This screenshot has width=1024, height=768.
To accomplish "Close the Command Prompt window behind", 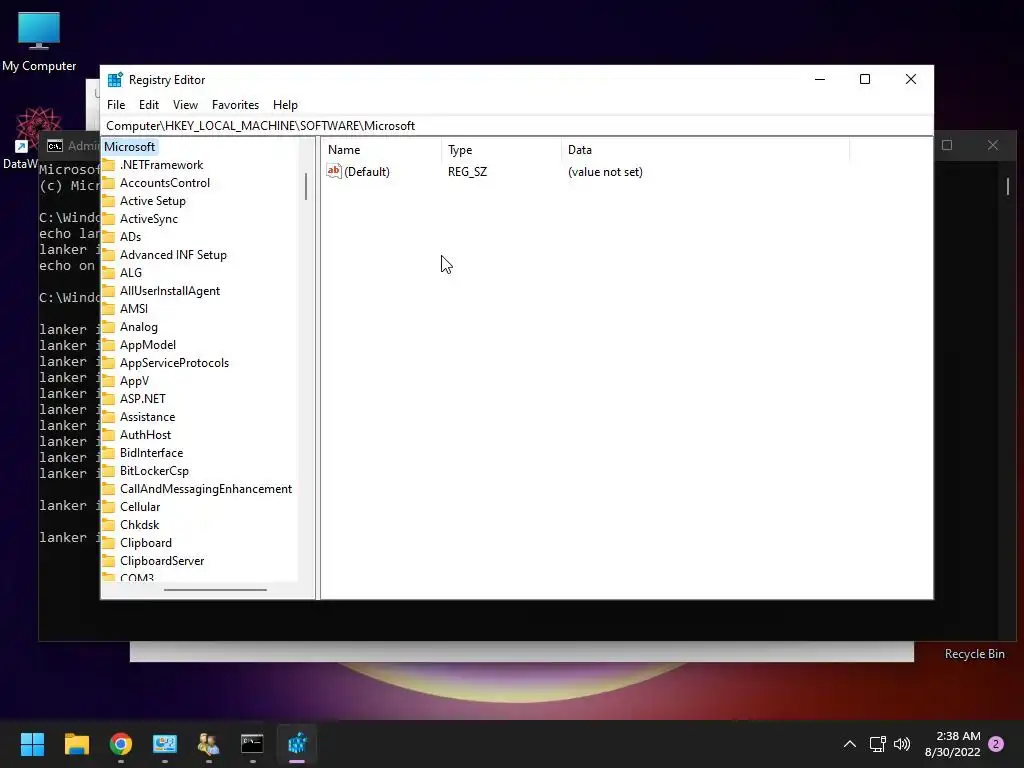I will pos(993,145).
